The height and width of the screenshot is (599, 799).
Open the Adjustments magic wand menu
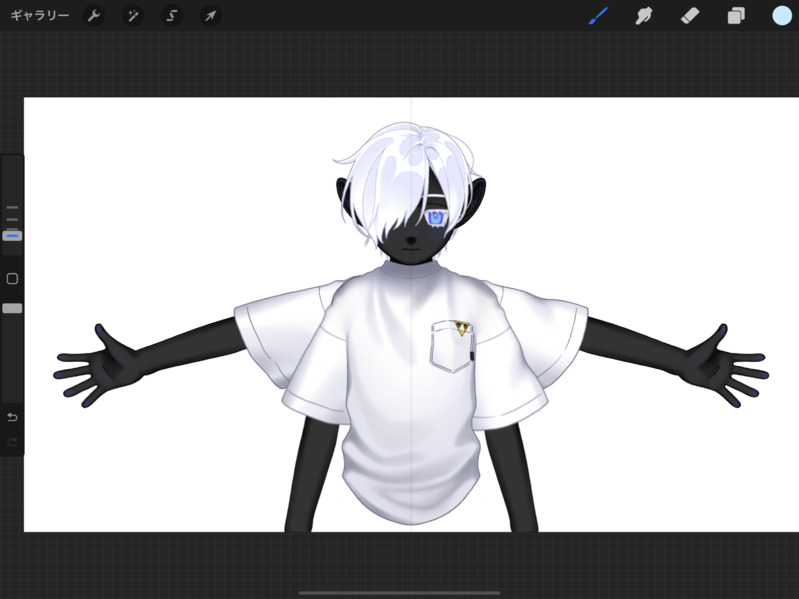point(133,16)
